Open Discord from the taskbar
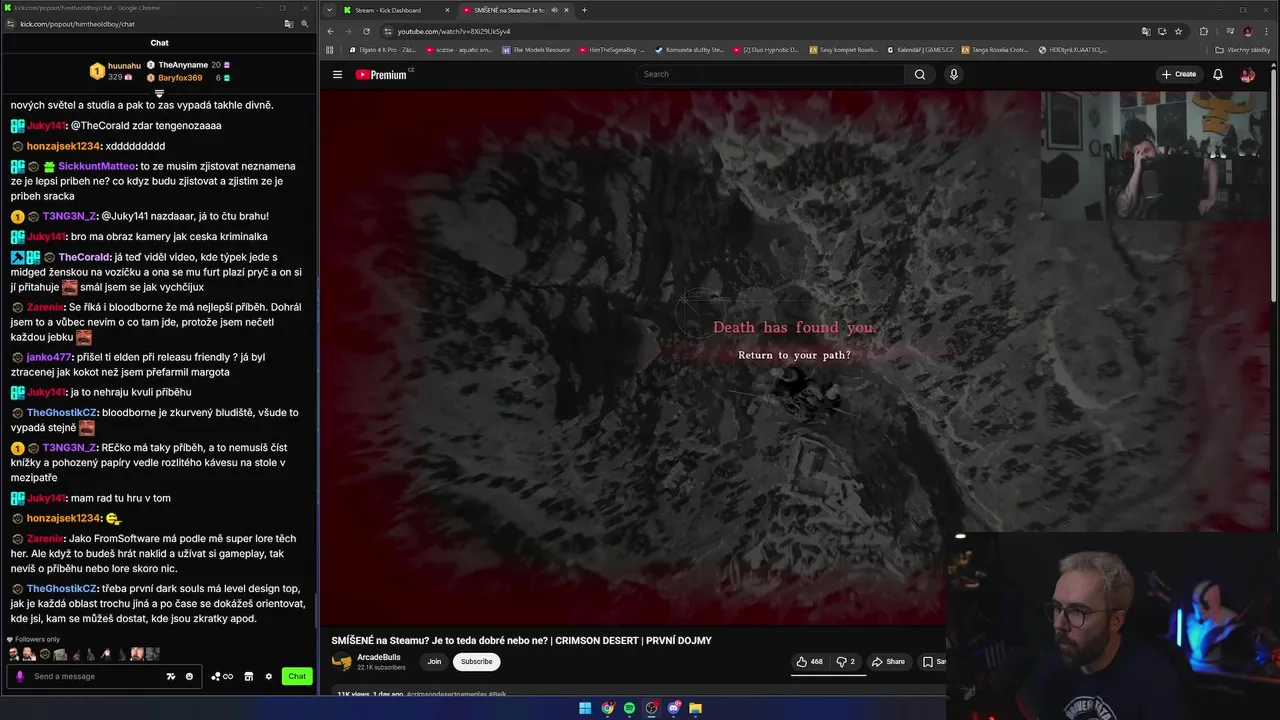Screen dimensions: 1280x720 [673, 708]
